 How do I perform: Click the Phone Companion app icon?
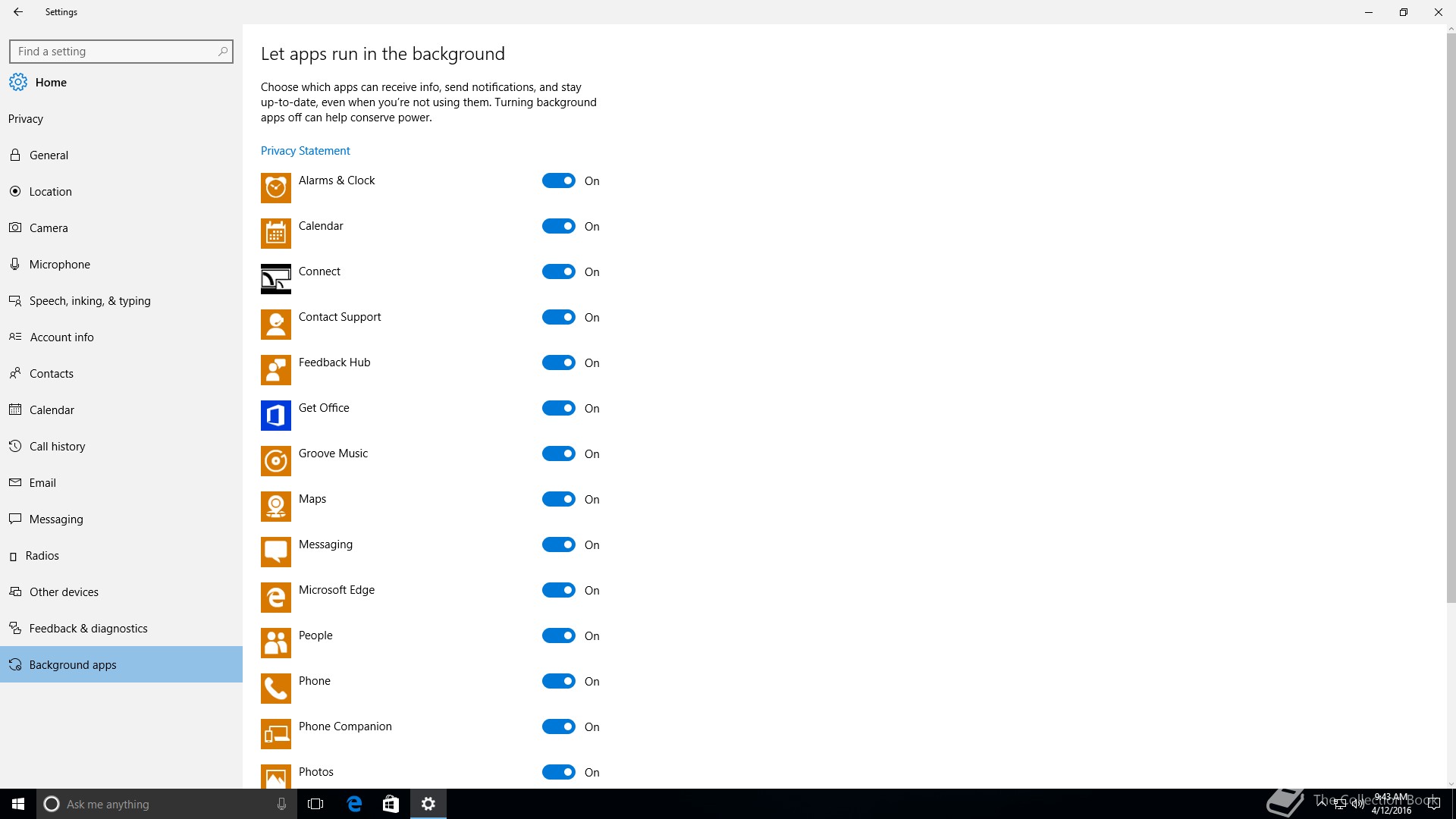coord(276,734)
